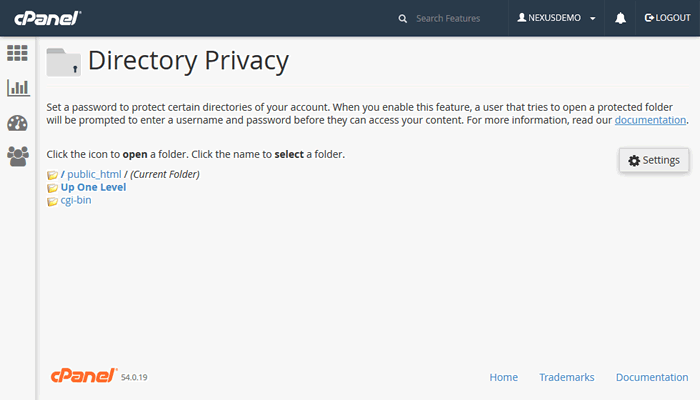
Task: Open cgi-bin folder using its folder icon
Action: point(52,201)
